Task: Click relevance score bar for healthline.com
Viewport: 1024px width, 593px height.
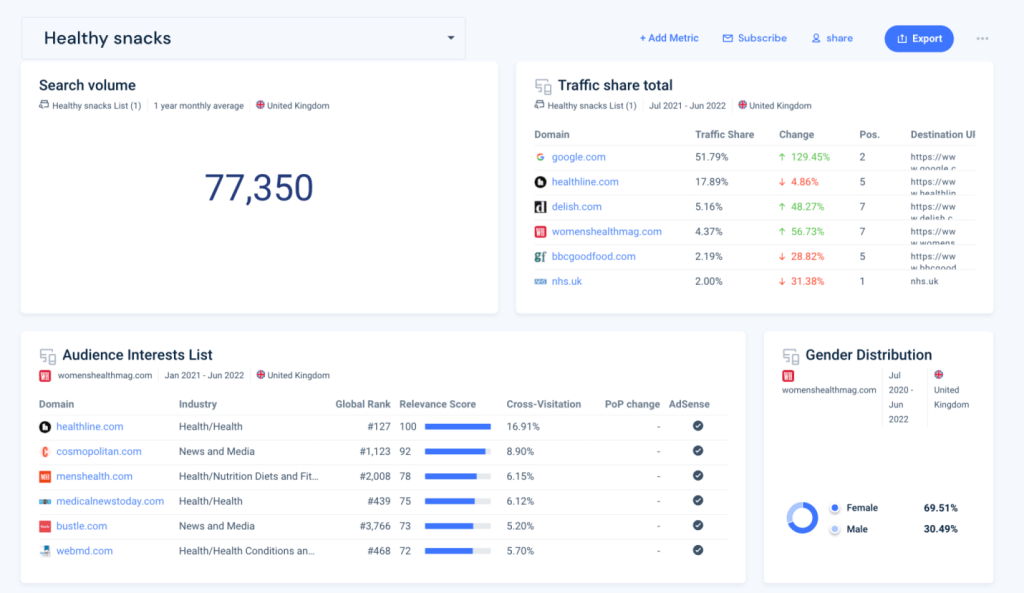Action: tap(458, 427)
